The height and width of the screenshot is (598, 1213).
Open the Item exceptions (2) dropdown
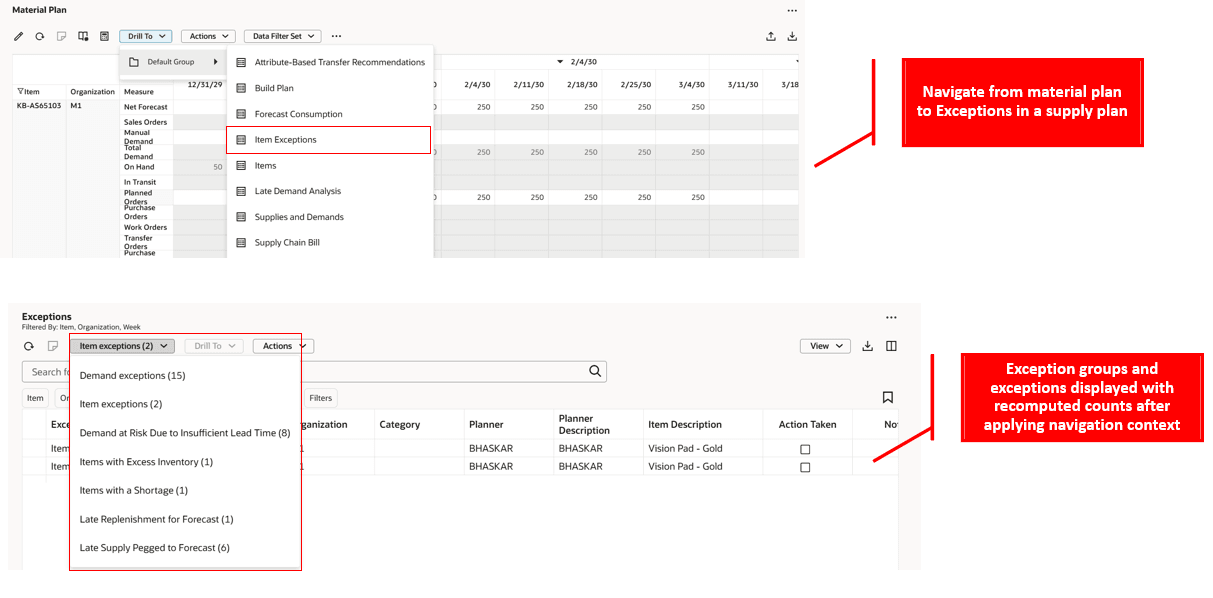click(122, 346)
